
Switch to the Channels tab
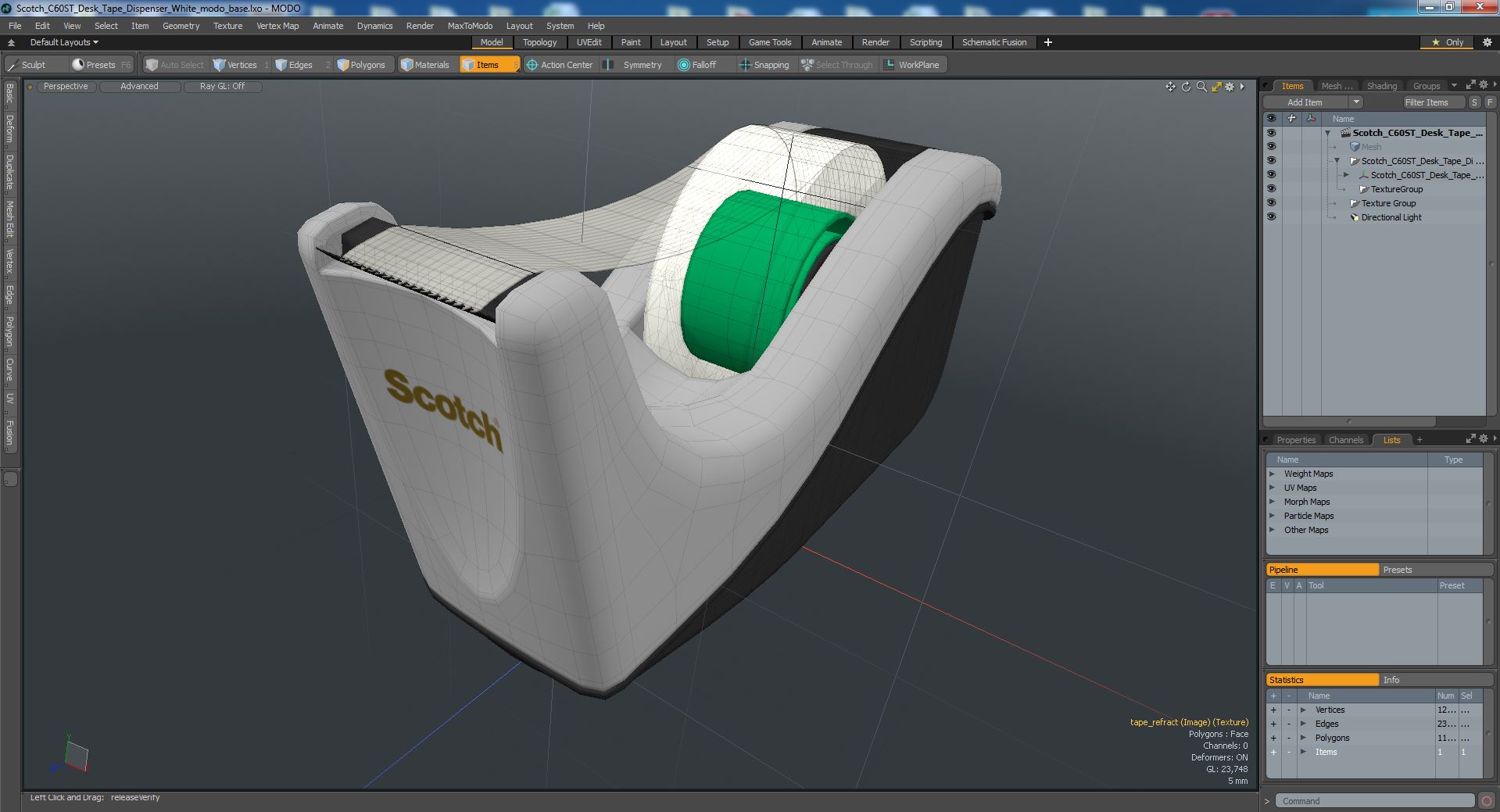click(1345, 440)
